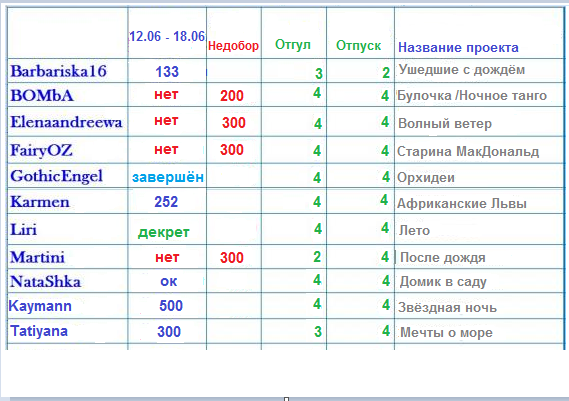Click 'декрет' in the Liri row

point(164,232)
